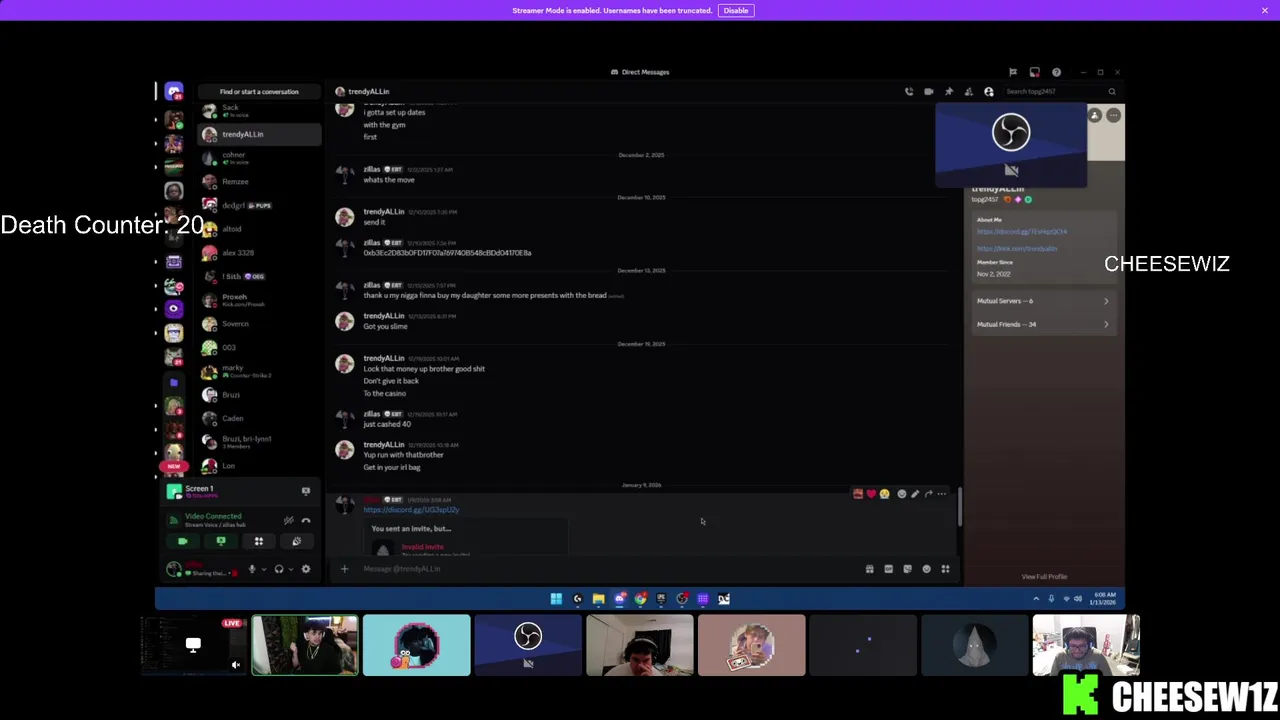
Task: Open DM with cohner
Action: tap(259, 157)
